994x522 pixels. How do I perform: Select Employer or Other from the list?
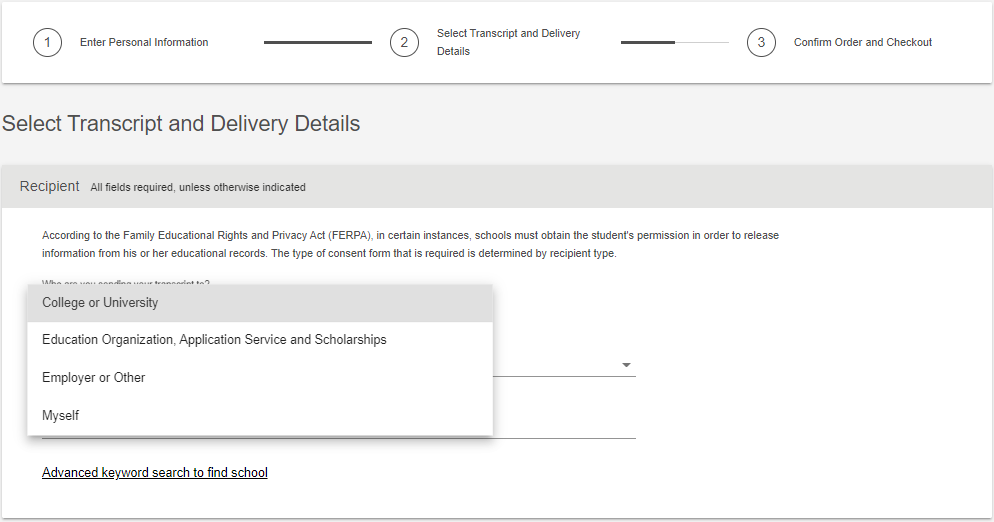260,378
